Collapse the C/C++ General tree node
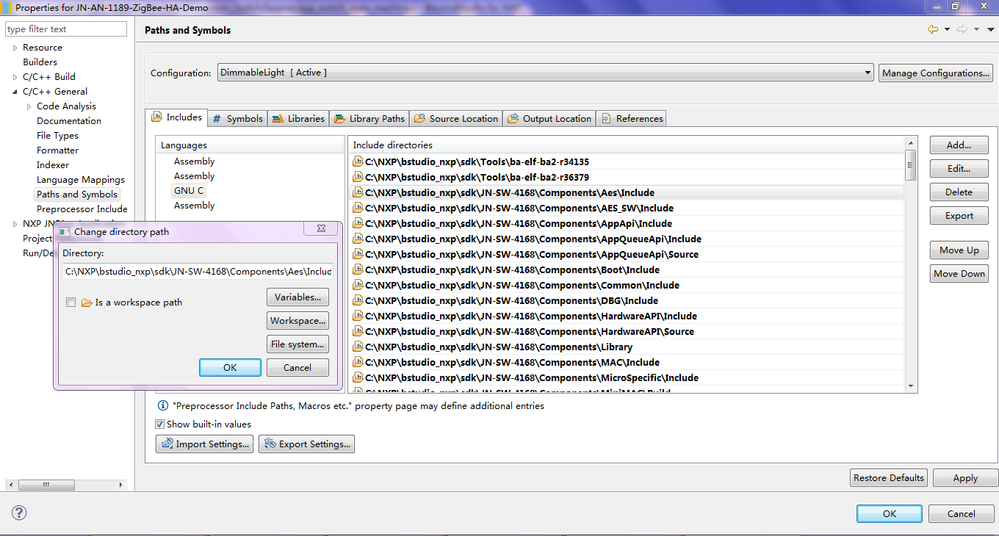The width and height of the screenshot is (999, 536). pyautogui.click(x=15, y=92)
